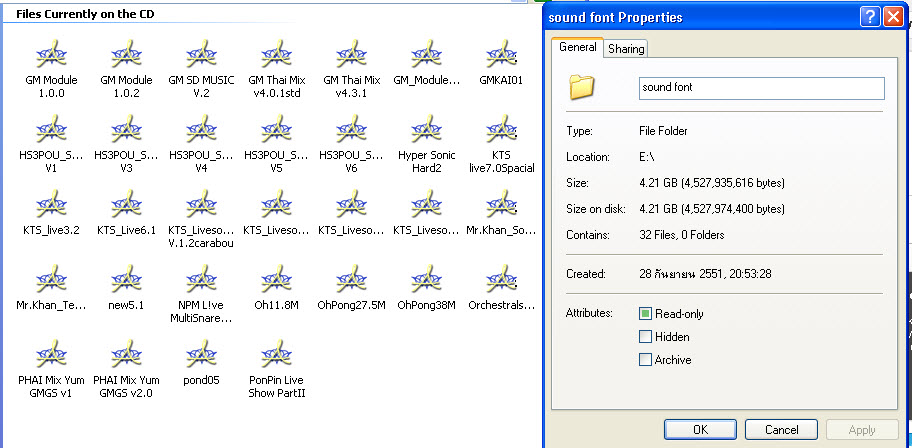Screen dimensions: 912x448
Task: Click the 'Files Currently on the CD' header
Action: (x=85, y=14)
